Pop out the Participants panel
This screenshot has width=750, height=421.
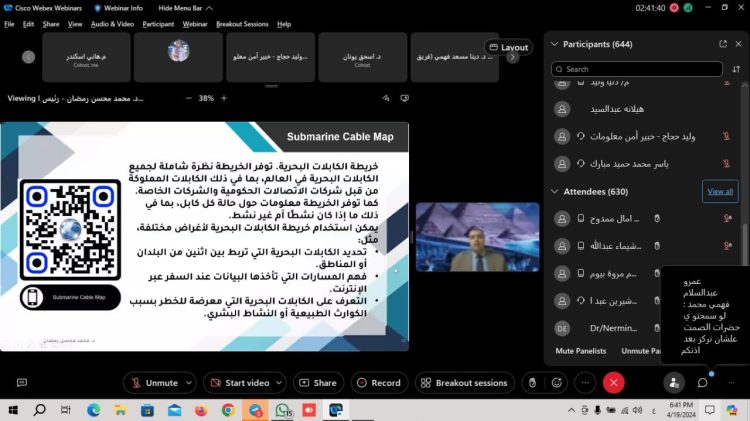(x=723, y=44)
